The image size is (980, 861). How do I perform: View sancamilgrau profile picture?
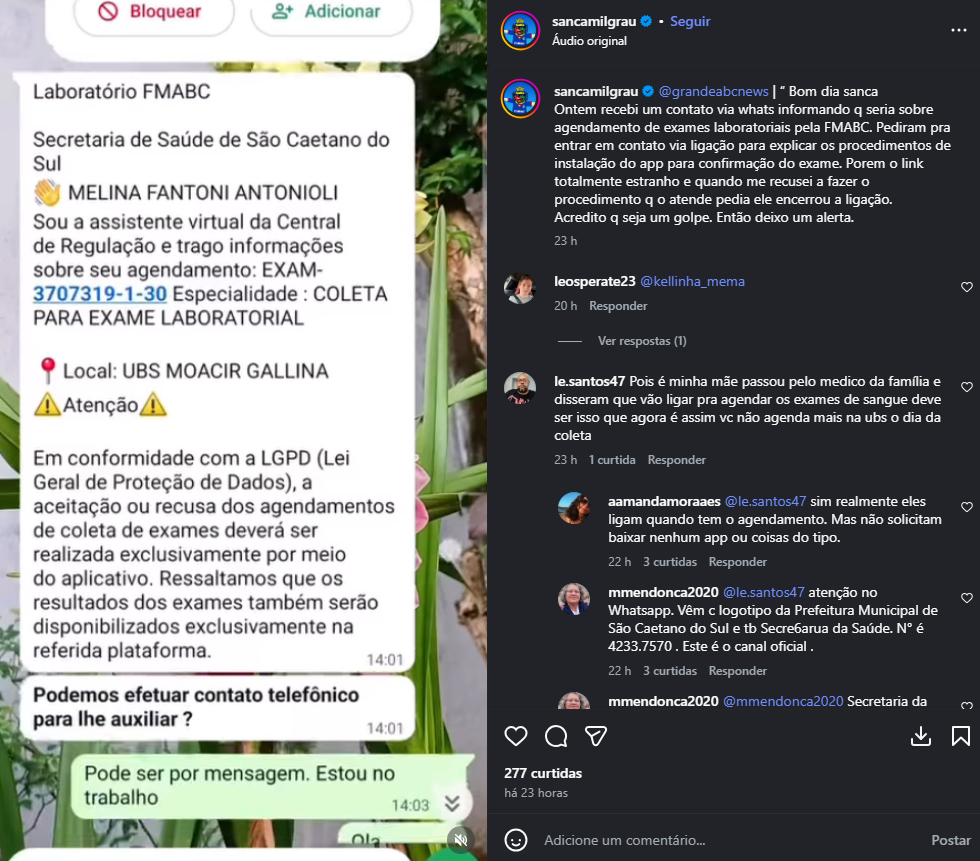coord(520,31)
